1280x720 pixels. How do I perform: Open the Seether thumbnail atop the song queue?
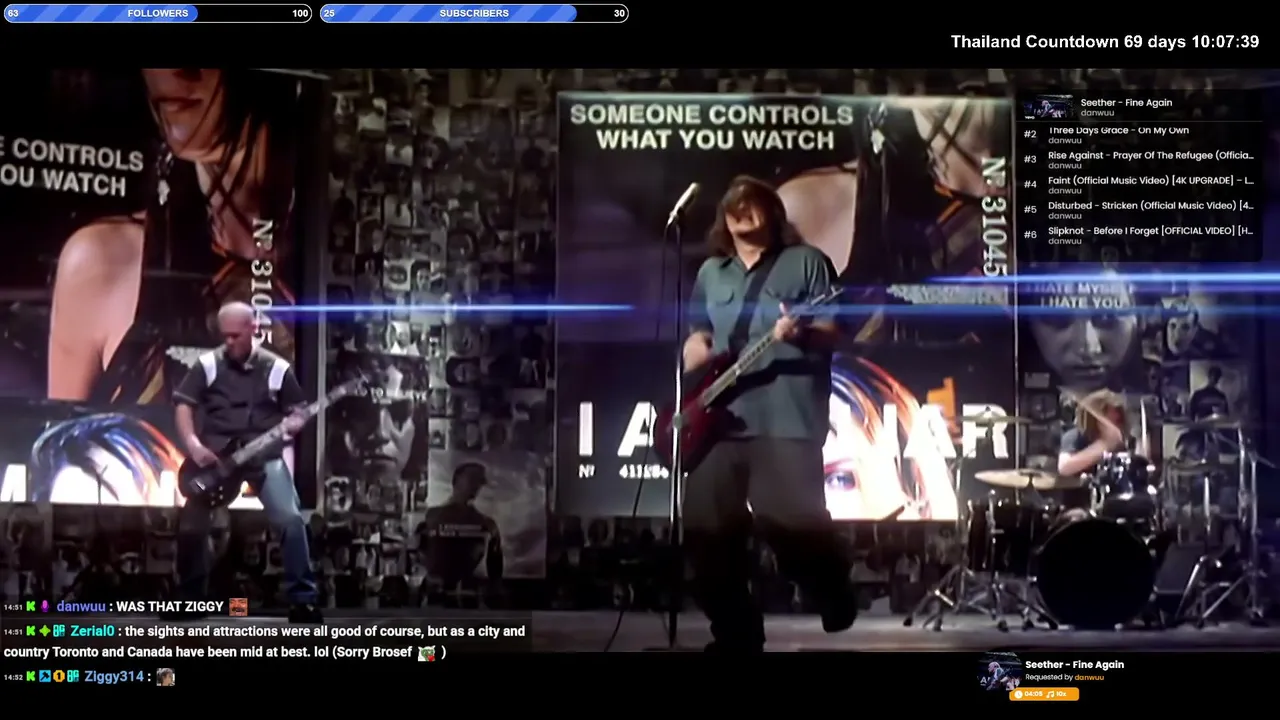tap(1046, 106)
